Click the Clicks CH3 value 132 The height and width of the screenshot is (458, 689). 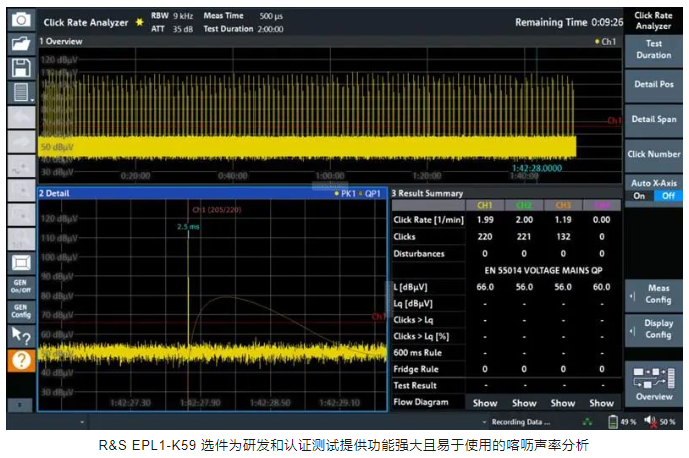563,237
